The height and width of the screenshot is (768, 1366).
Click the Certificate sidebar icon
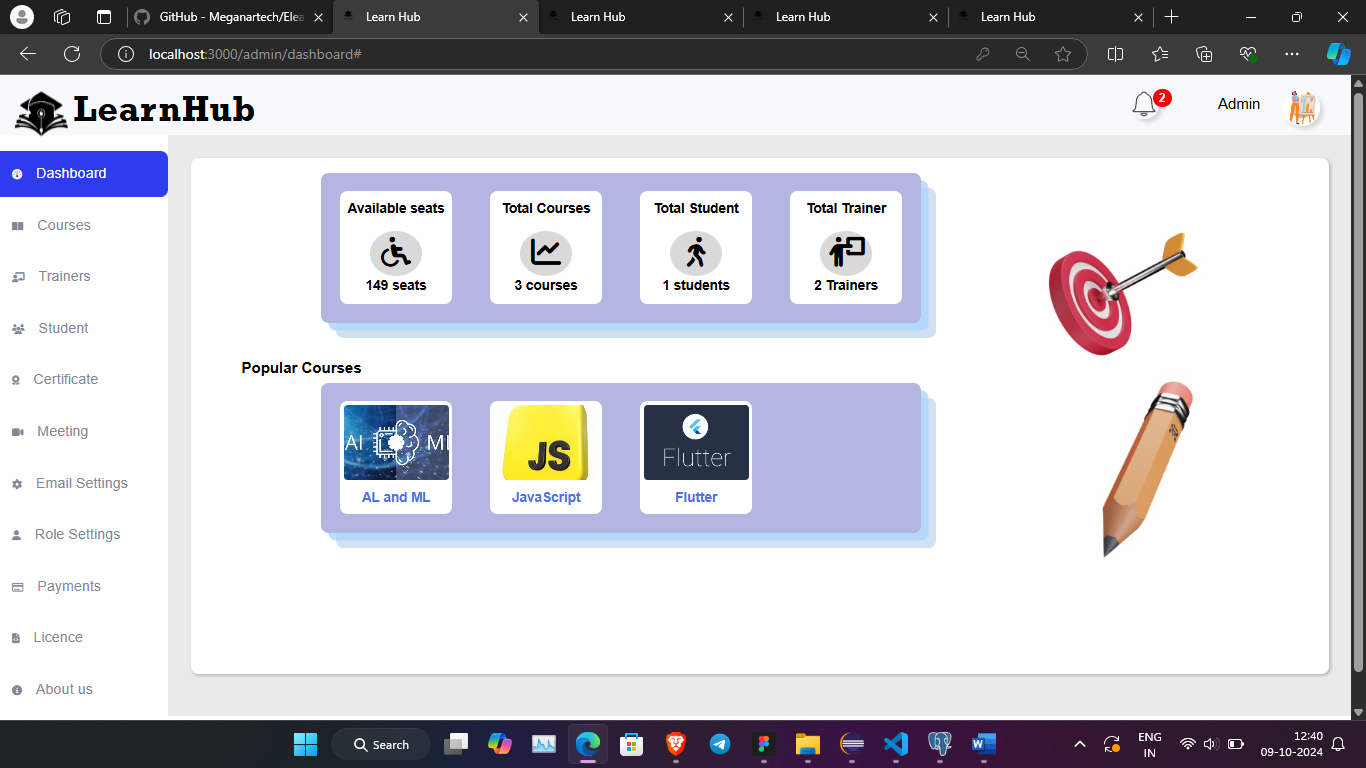click(16, 379)
